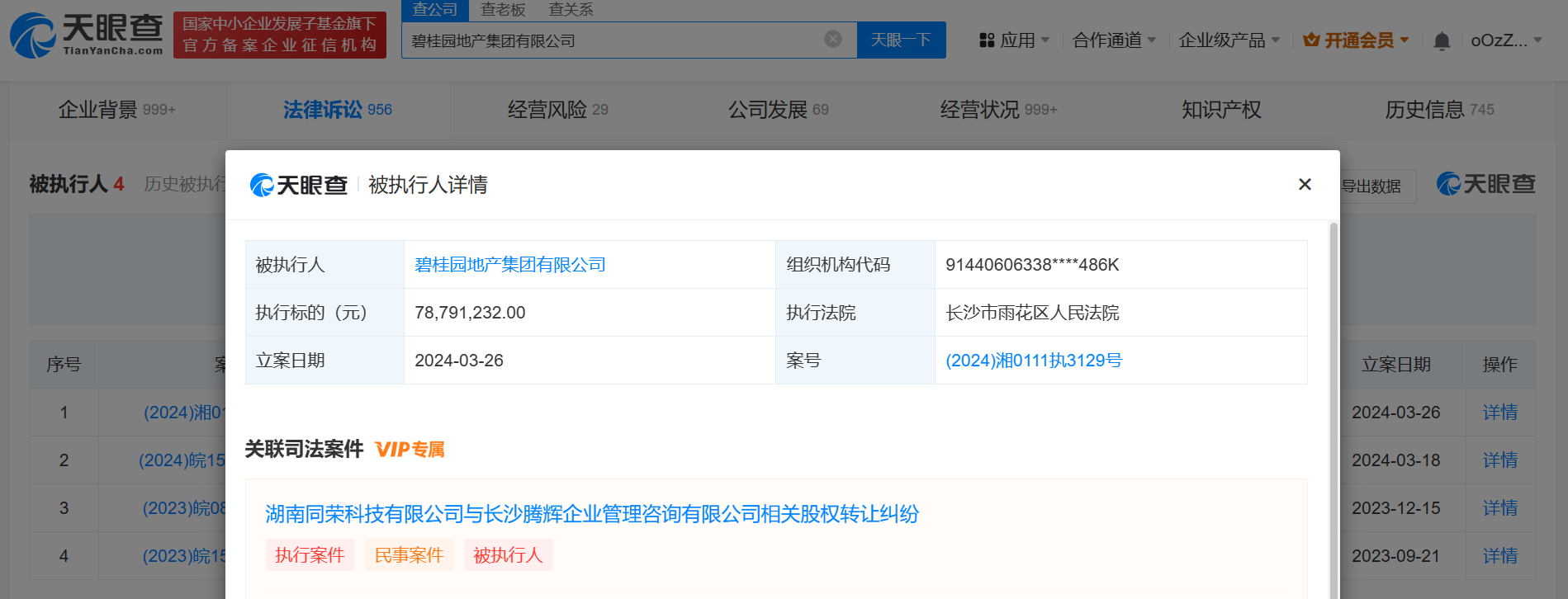Open case number (2024)湘0111执3129号 link
The image size is (1568, 599).
pos(1033,361)
